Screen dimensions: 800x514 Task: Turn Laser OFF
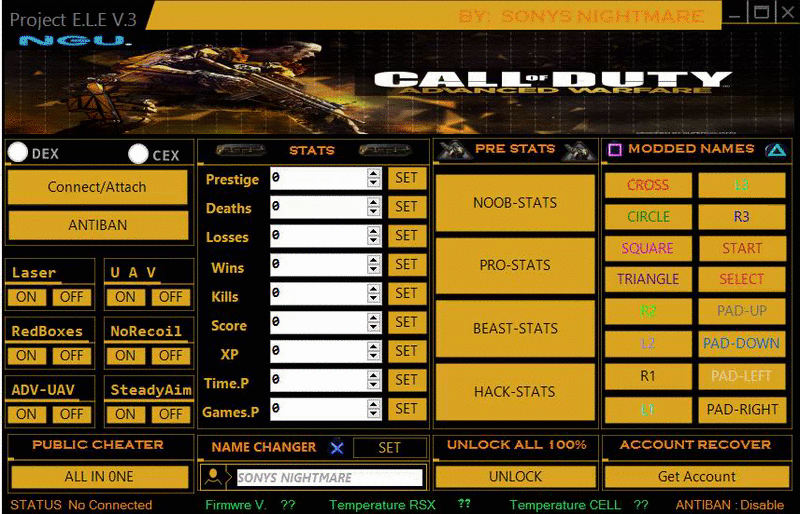click(72, 297)
